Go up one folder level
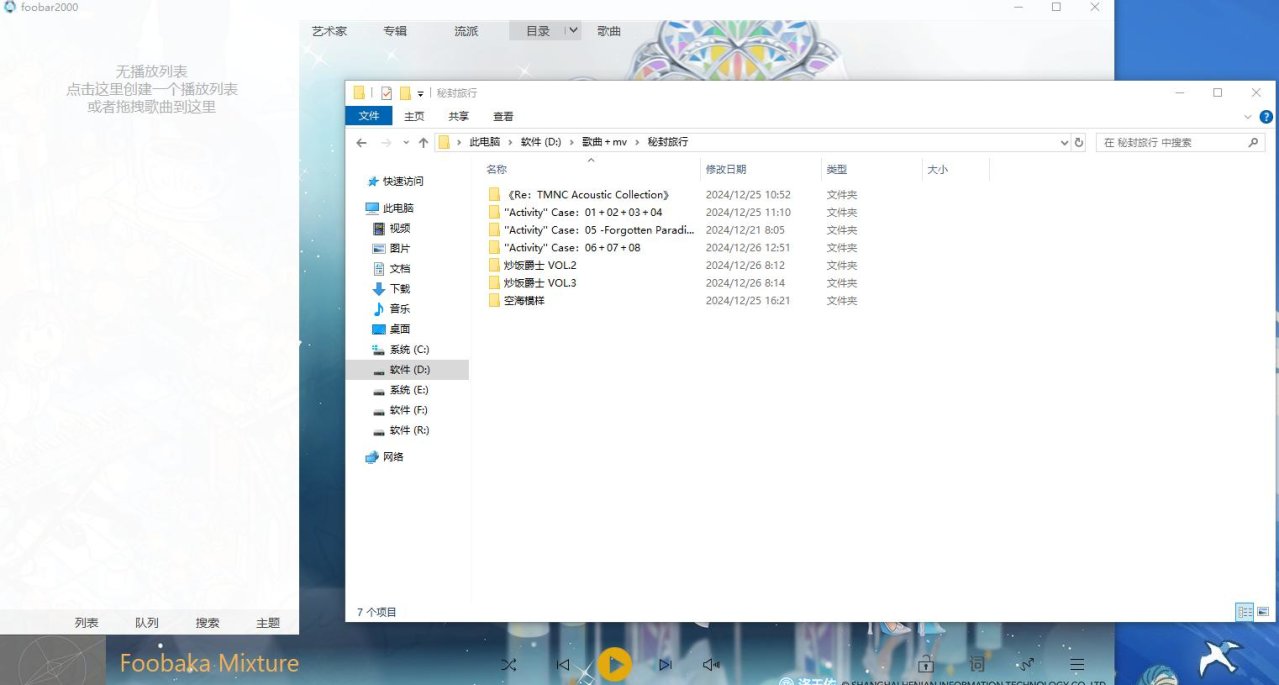Viewport: 1279px width, 685px height. (424, 143)
